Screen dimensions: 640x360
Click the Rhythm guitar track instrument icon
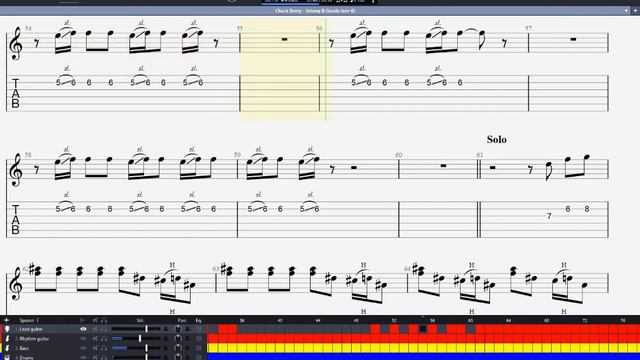pyautogui.click(x=7, y=338)
